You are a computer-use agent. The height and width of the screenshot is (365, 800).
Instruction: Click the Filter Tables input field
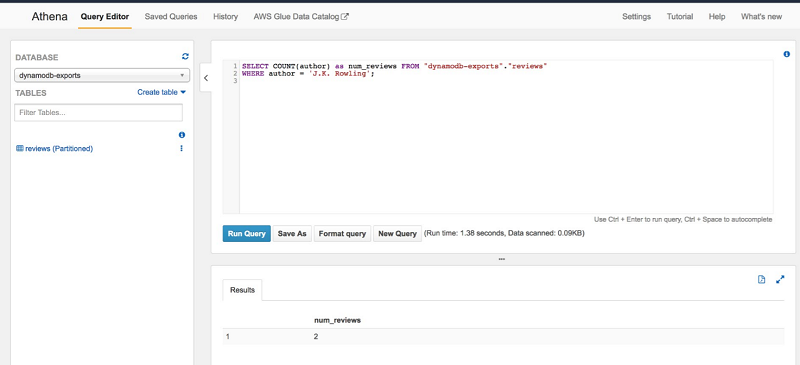(98, 112)
